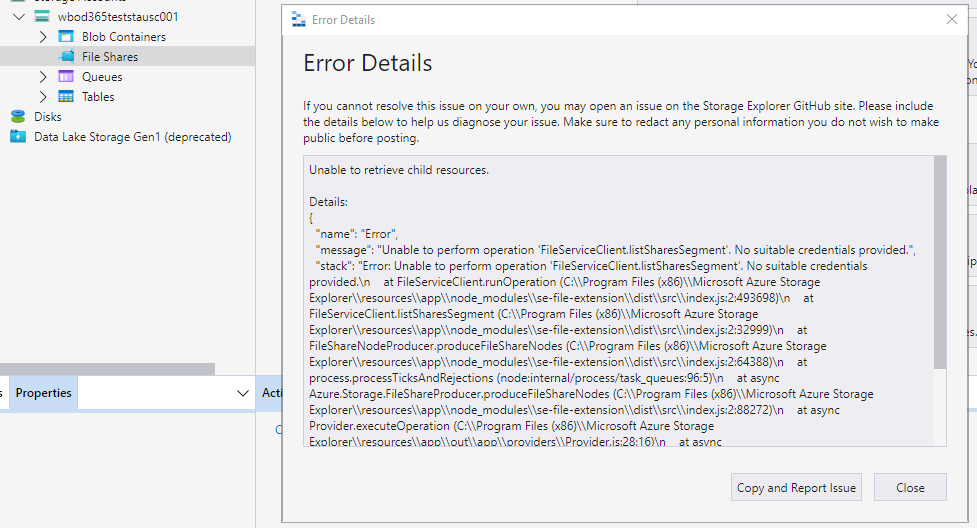Click the horizontal scrollbar under the tree panel
Image resolution: width=977 pixels, height=528 pixels.
107,369
